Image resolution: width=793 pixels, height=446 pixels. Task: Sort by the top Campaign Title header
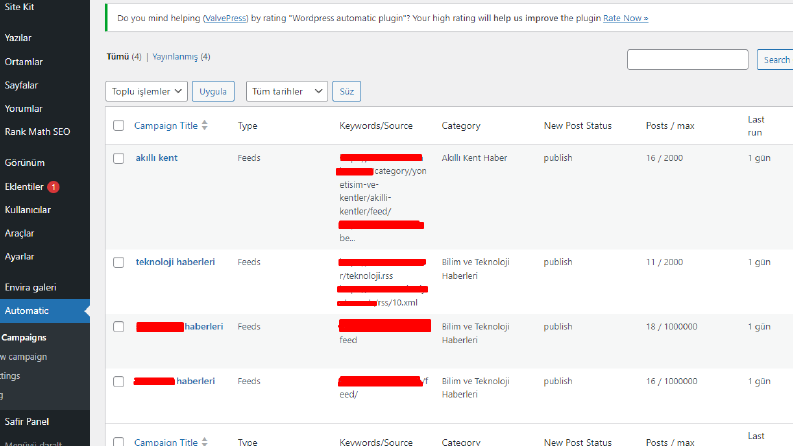(x=166, y=125)
